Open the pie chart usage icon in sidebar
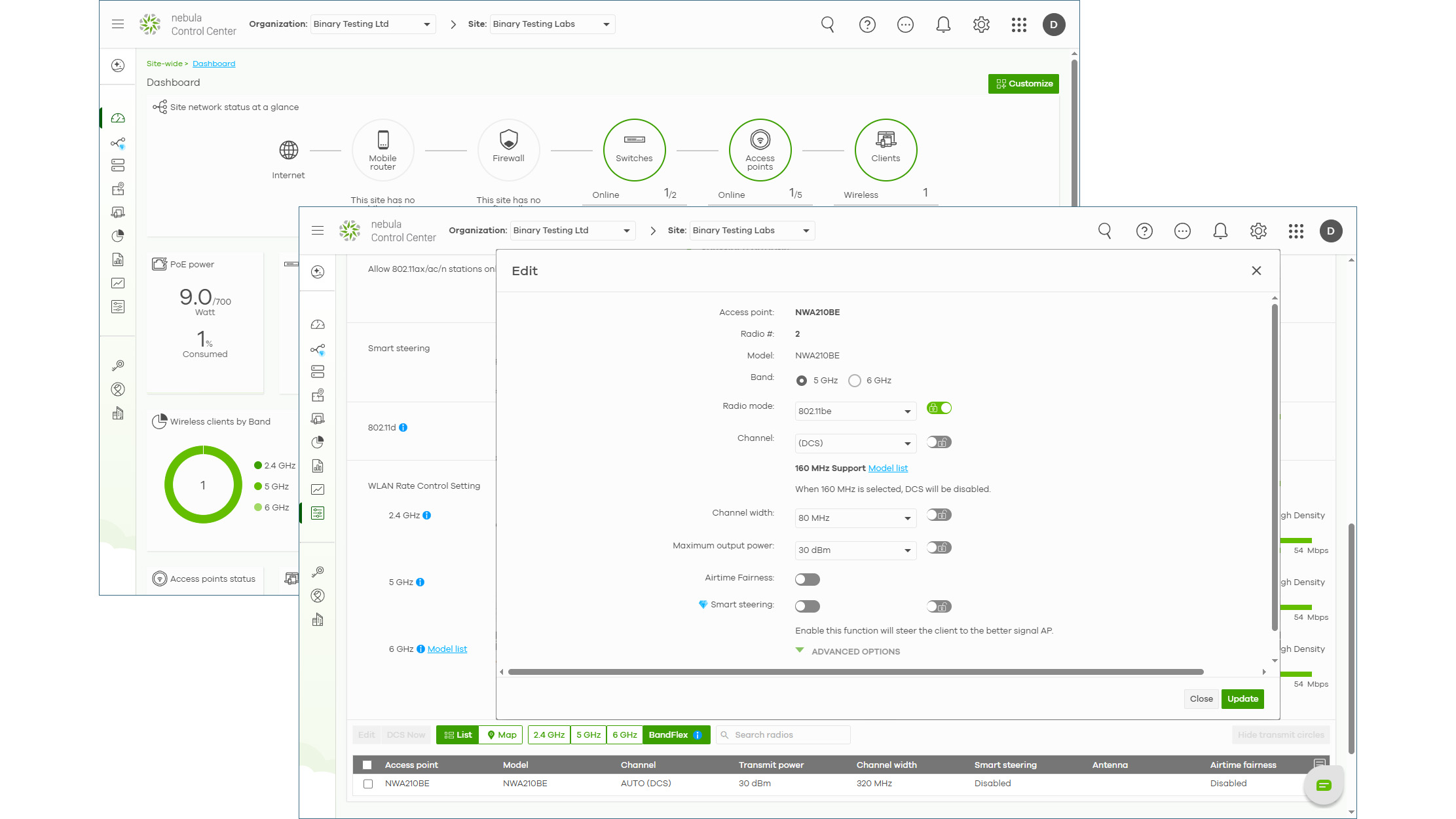The image size is (1456, 819). [x=318, y=442]
